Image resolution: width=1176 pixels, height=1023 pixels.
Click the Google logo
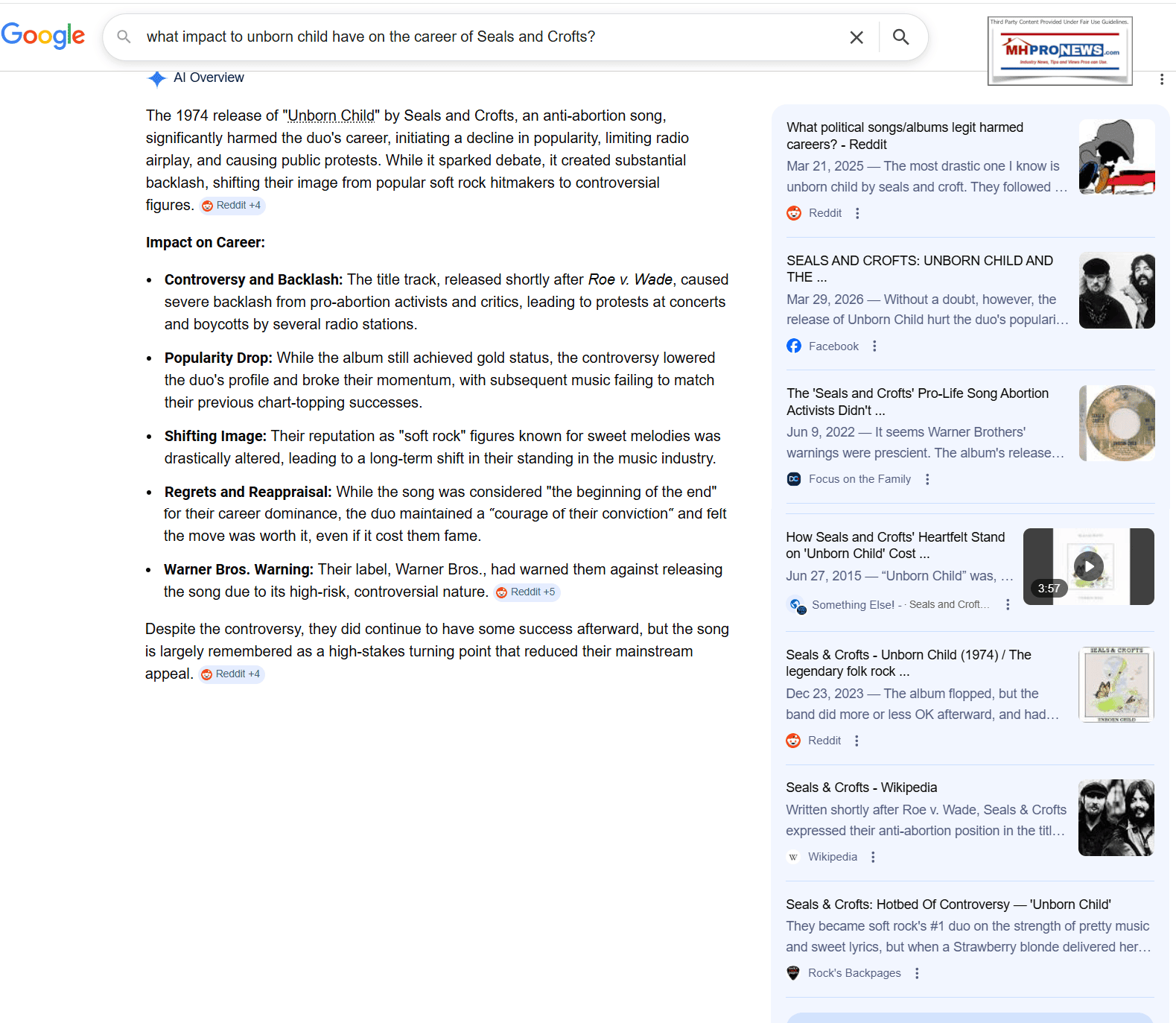tap(43, 35)
